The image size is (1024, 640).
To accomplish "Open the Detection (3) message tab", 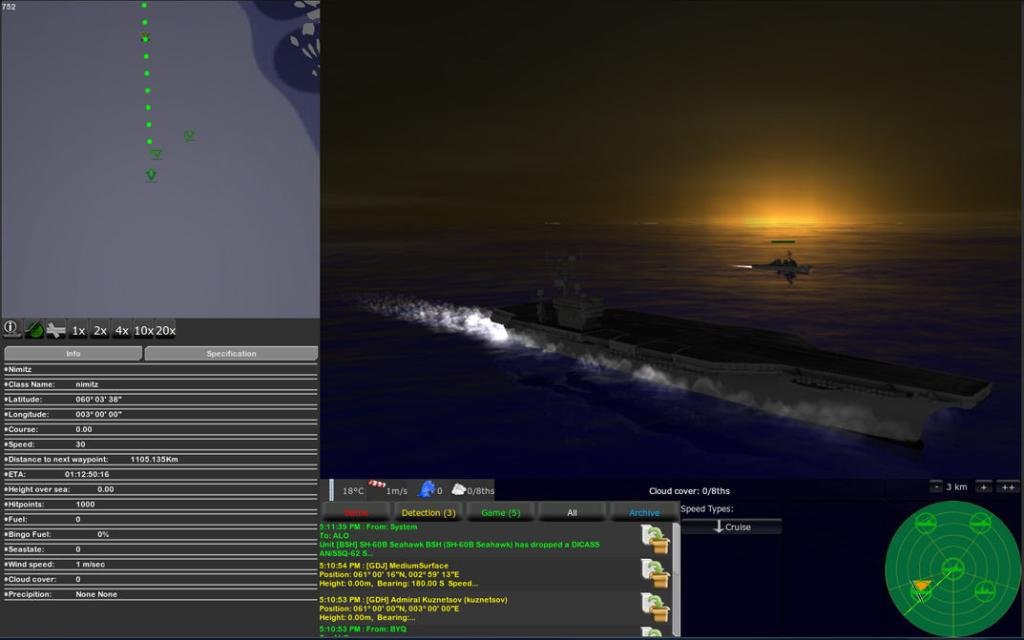I will (427, 511).
